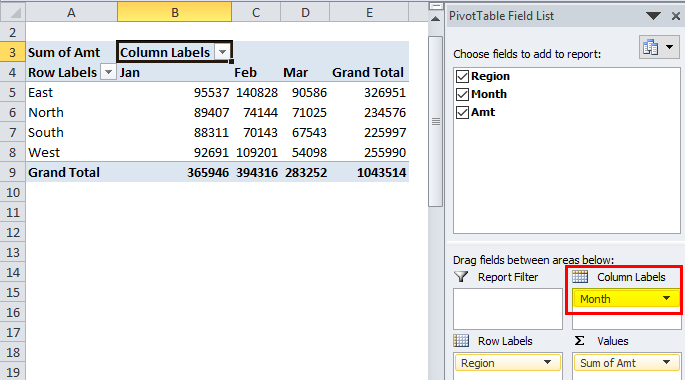Select cell with value 88311
Viewport: 685px width, 380px height.
(174, 133)
